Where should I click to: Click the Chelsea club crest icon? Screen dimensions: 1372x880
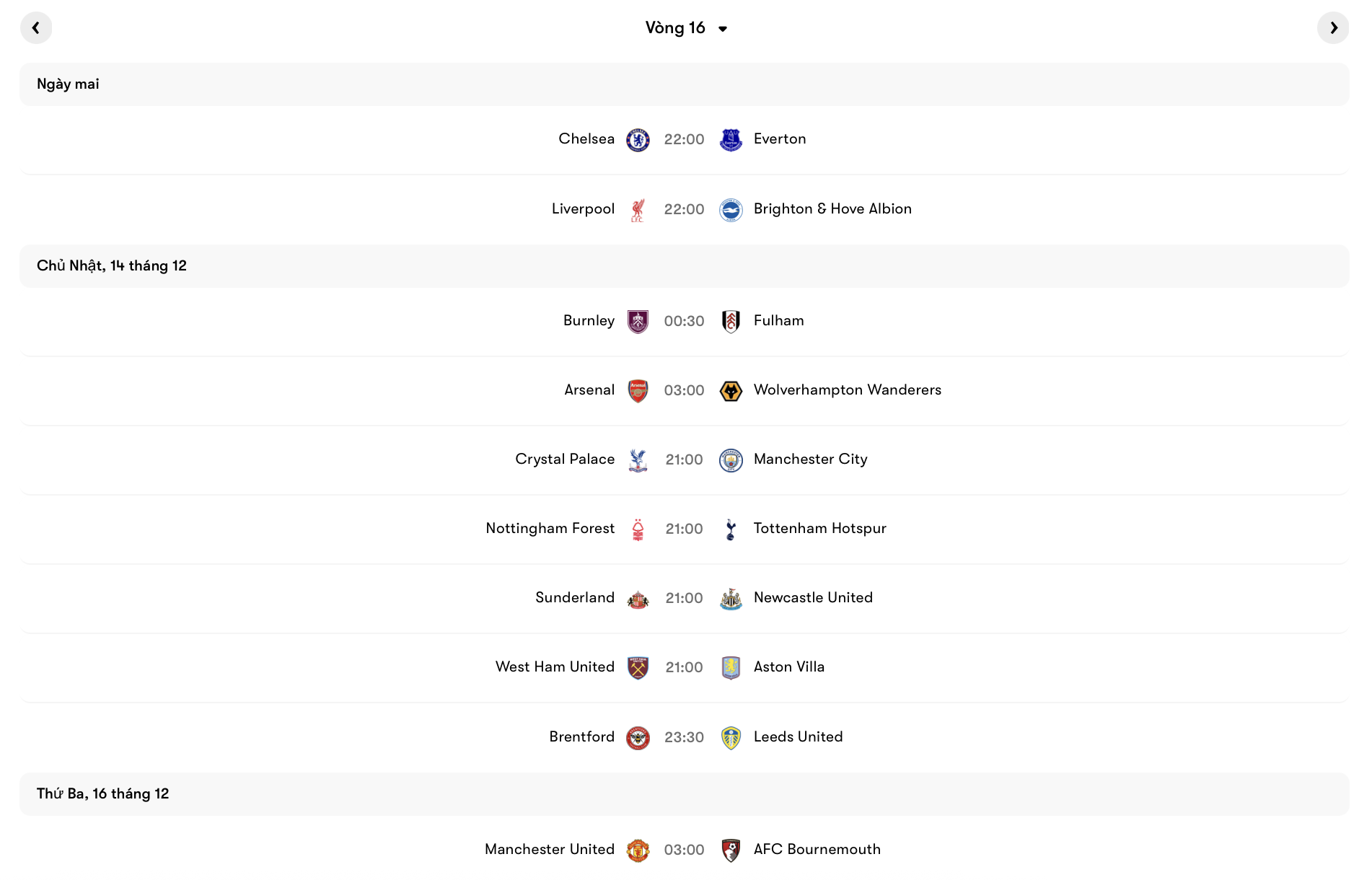coord(638,139)
